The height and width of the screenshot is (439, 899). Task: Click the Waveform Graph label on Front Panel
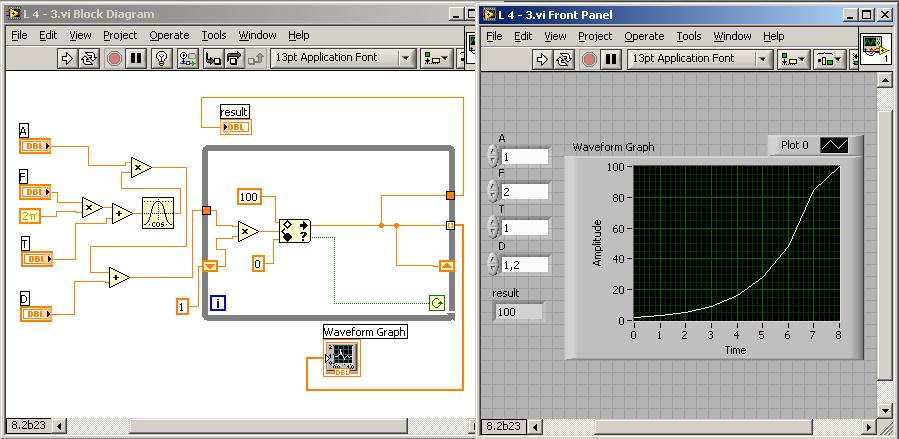[x=613, y=147]
